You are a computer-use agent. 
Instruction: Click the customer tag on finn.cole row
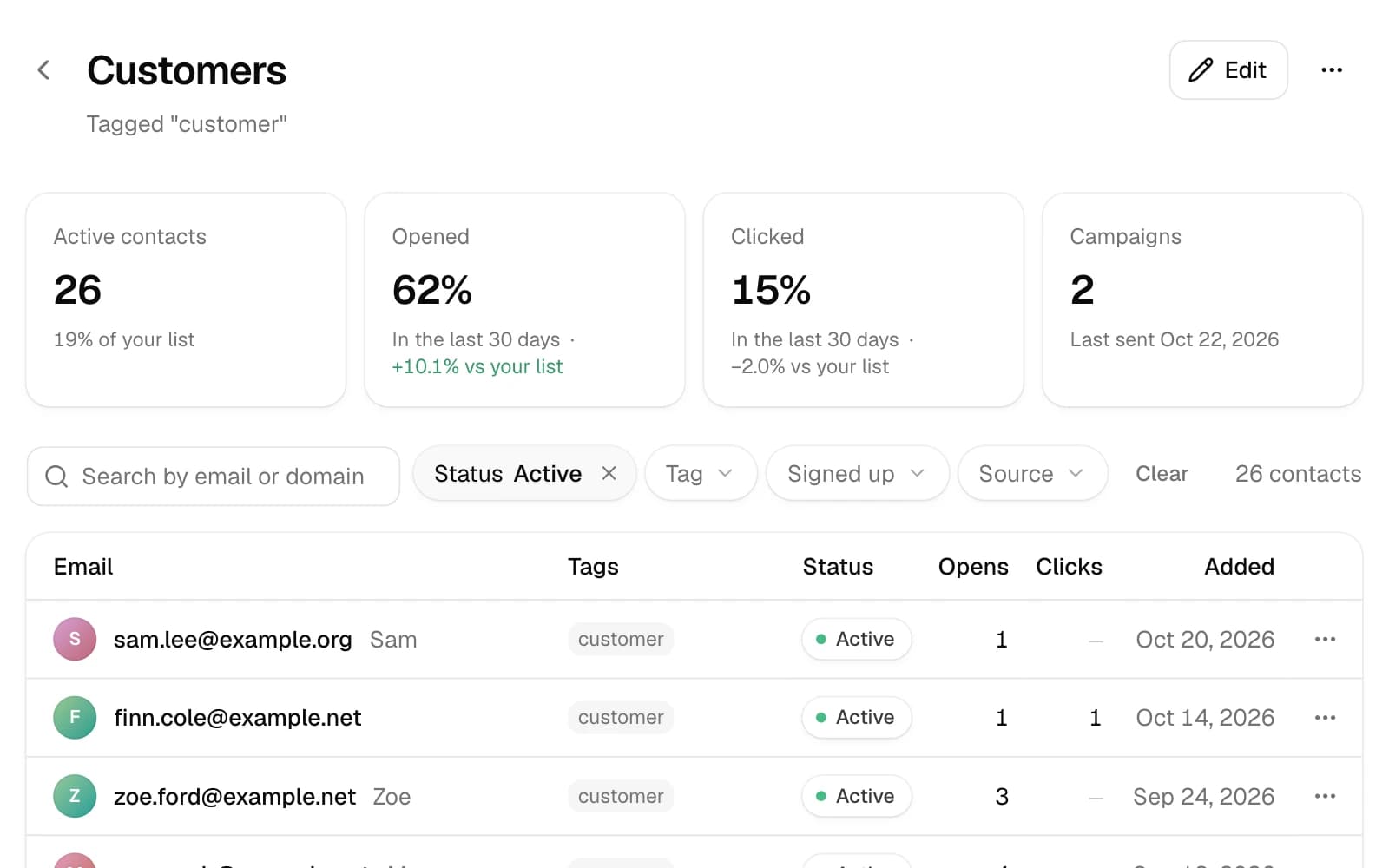(x=621, y=718)
